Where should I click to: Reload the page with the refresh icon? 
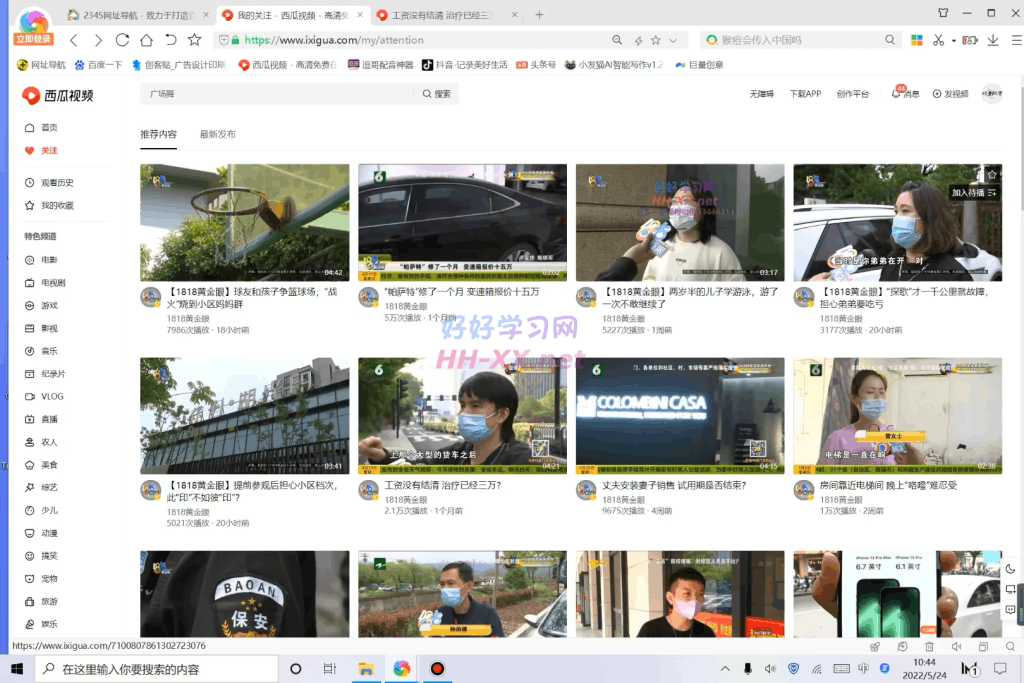click(x=122, y=40)
